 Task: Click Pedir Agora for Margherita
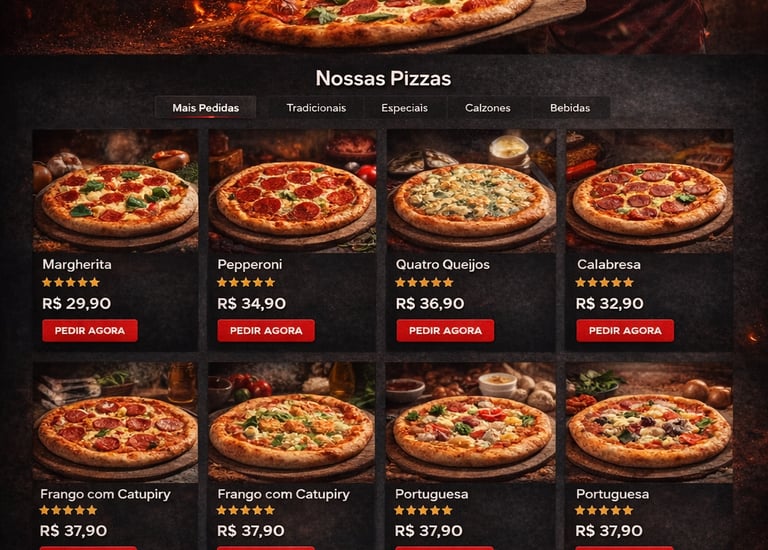pyautogui.click(x=90, y=331)
